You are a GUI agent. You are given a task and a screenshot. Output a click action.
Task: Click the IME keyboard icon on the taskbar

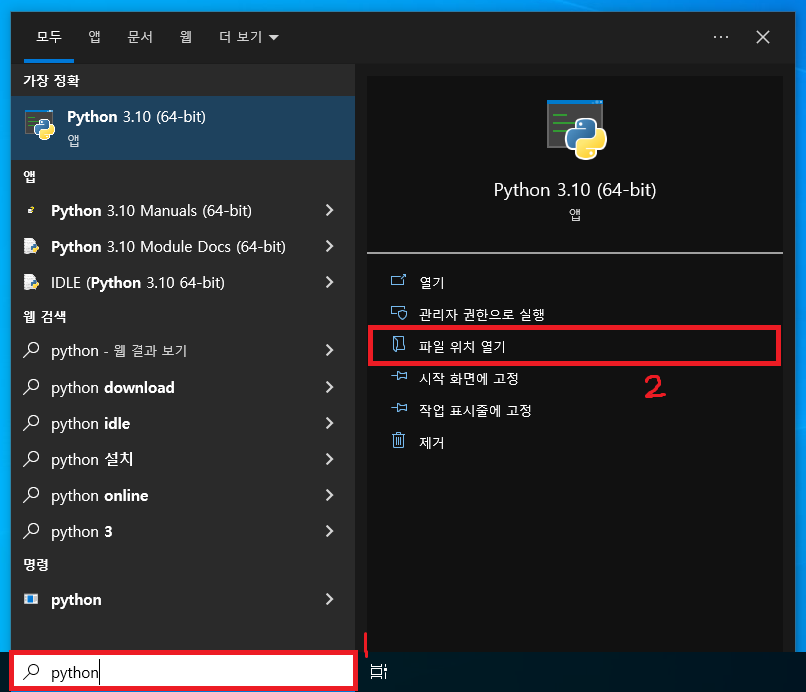click(379, 671)
